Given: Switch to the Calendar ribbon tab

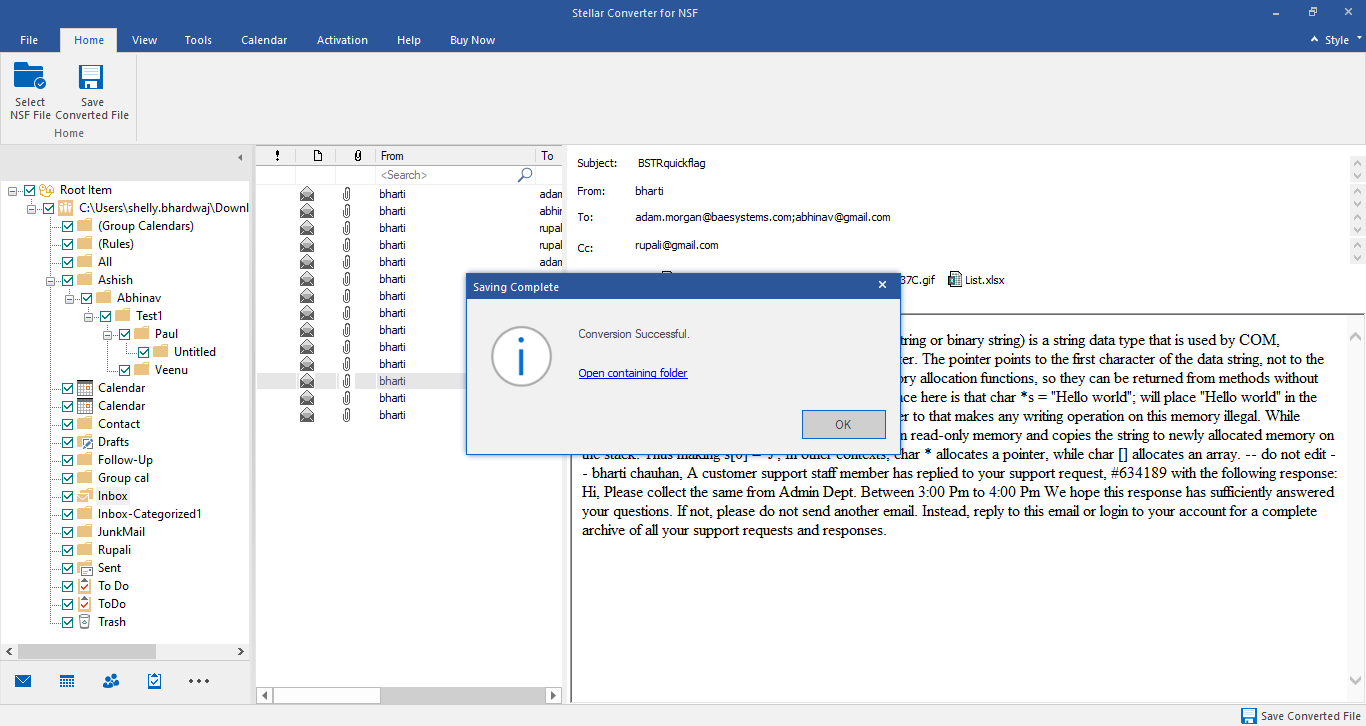Looking at the screenshot, I should point(264,40).
